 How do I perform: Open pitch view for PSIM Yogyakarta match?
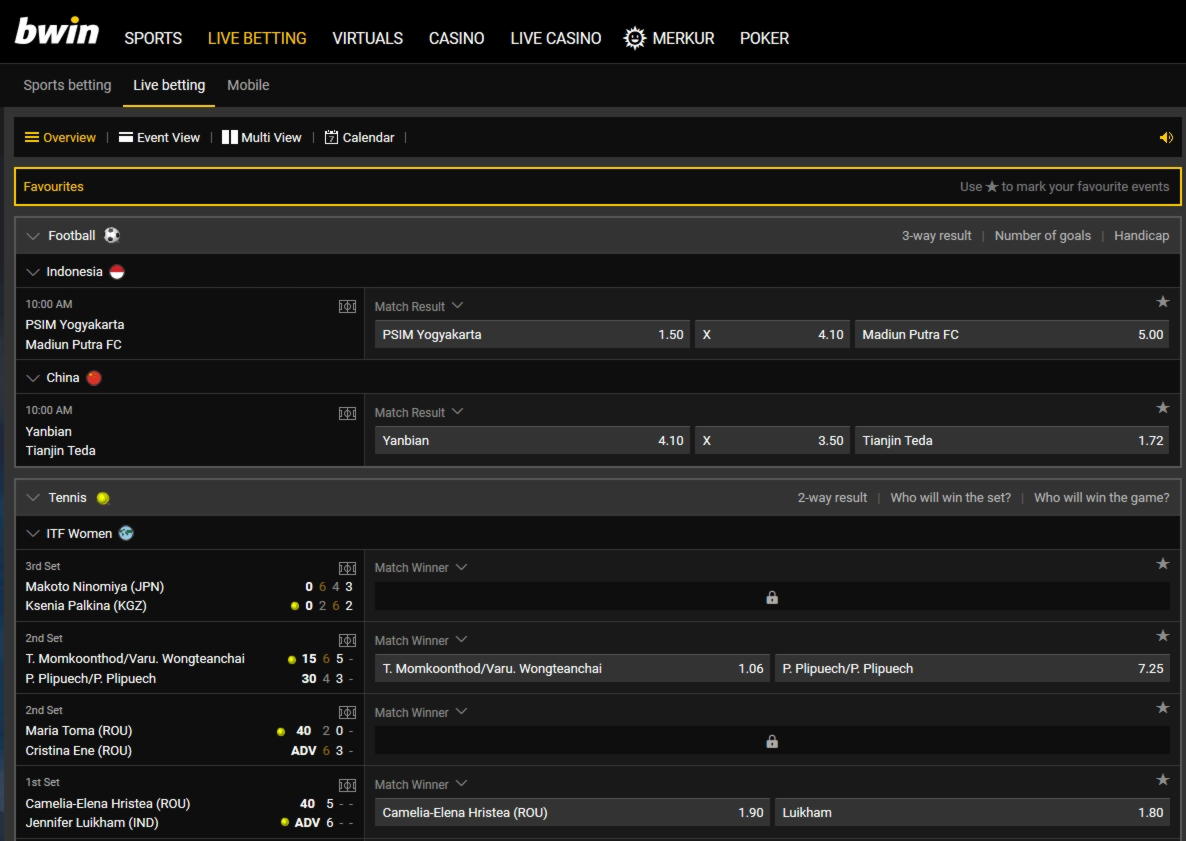point(347,306)
